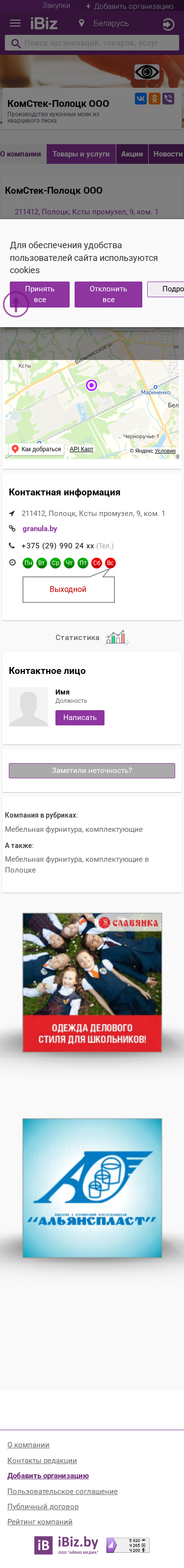Click the Славянка school clothing banner

(x=92, y=982)
